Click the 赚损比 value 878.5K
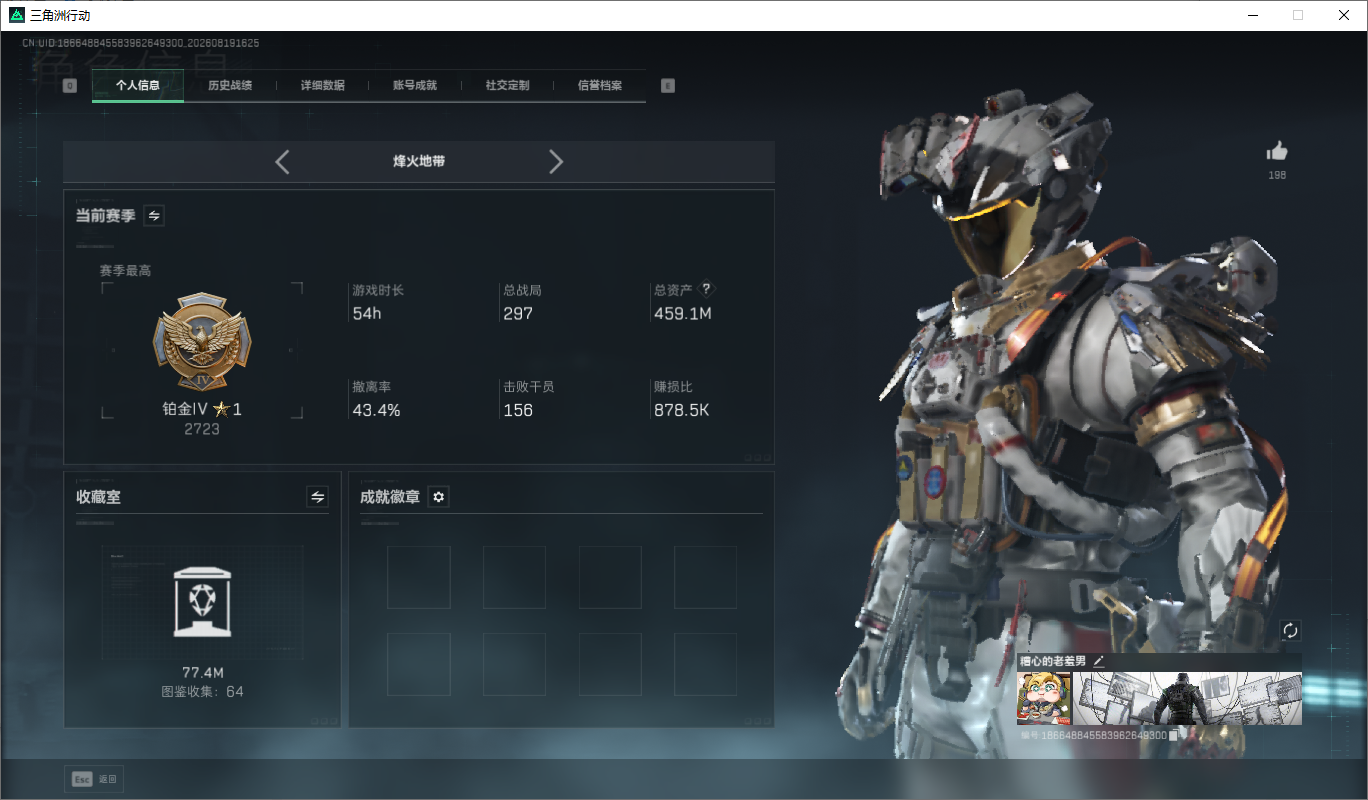Image resolution: width=1368 pixels, height=800 pixels. pos(681,410)
